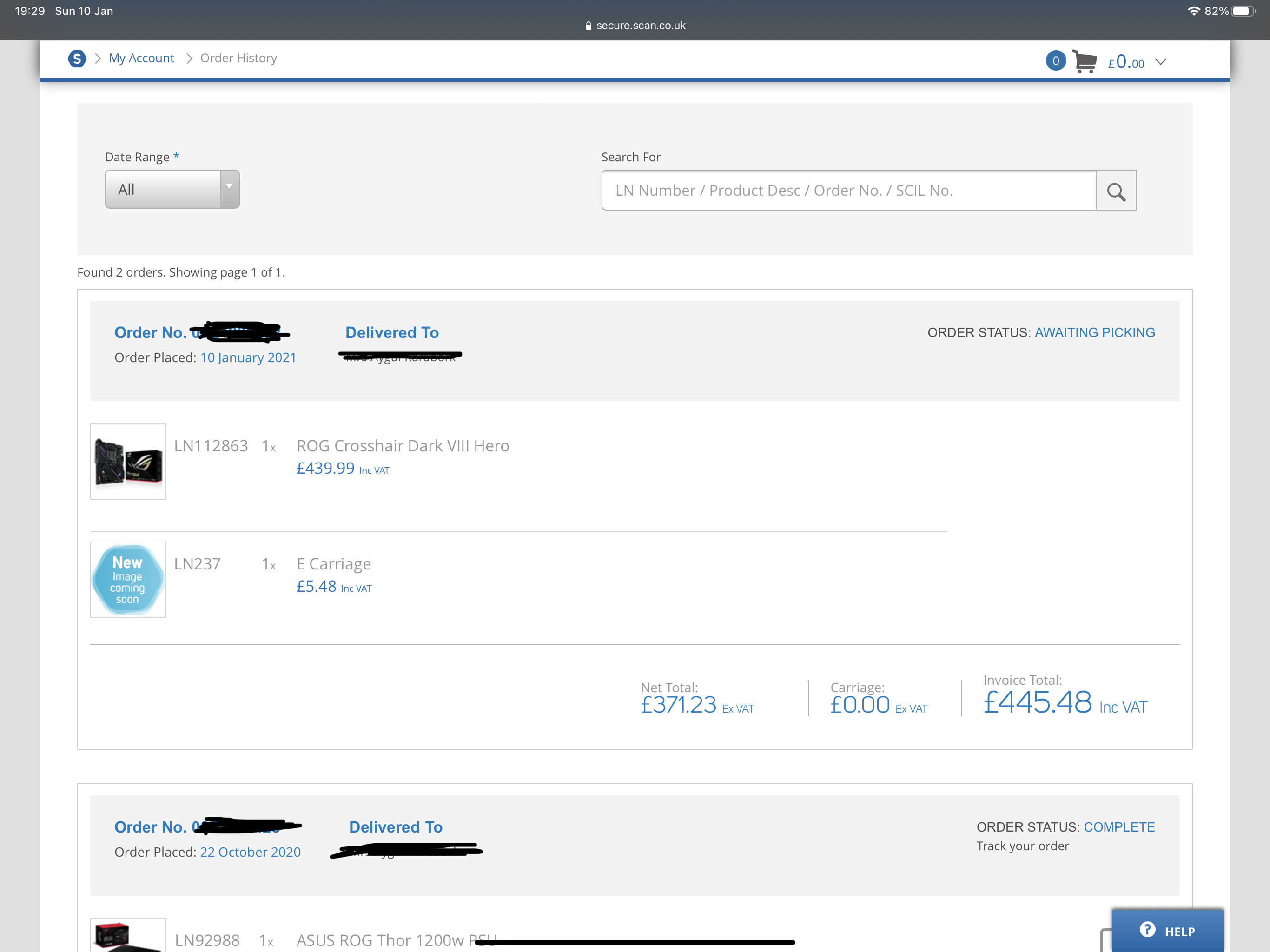Image resolution: width=1270 pixels, height=952 pixels.
Task: Click the HELP question mark icon
Action: click(x=1147, y=930)
